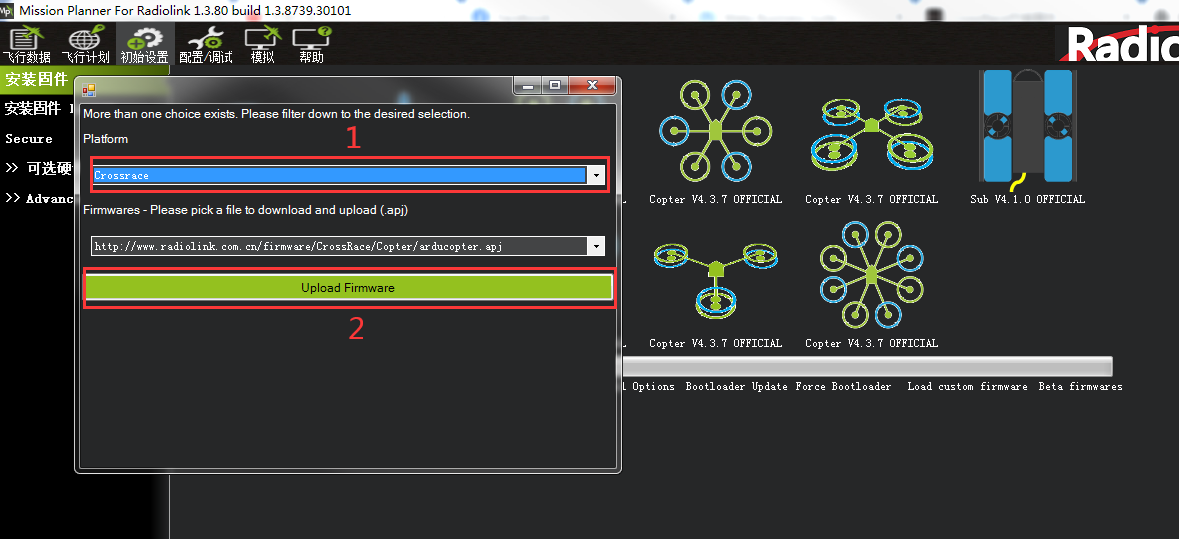Click the Load custom firmware link

click(966, 386)
